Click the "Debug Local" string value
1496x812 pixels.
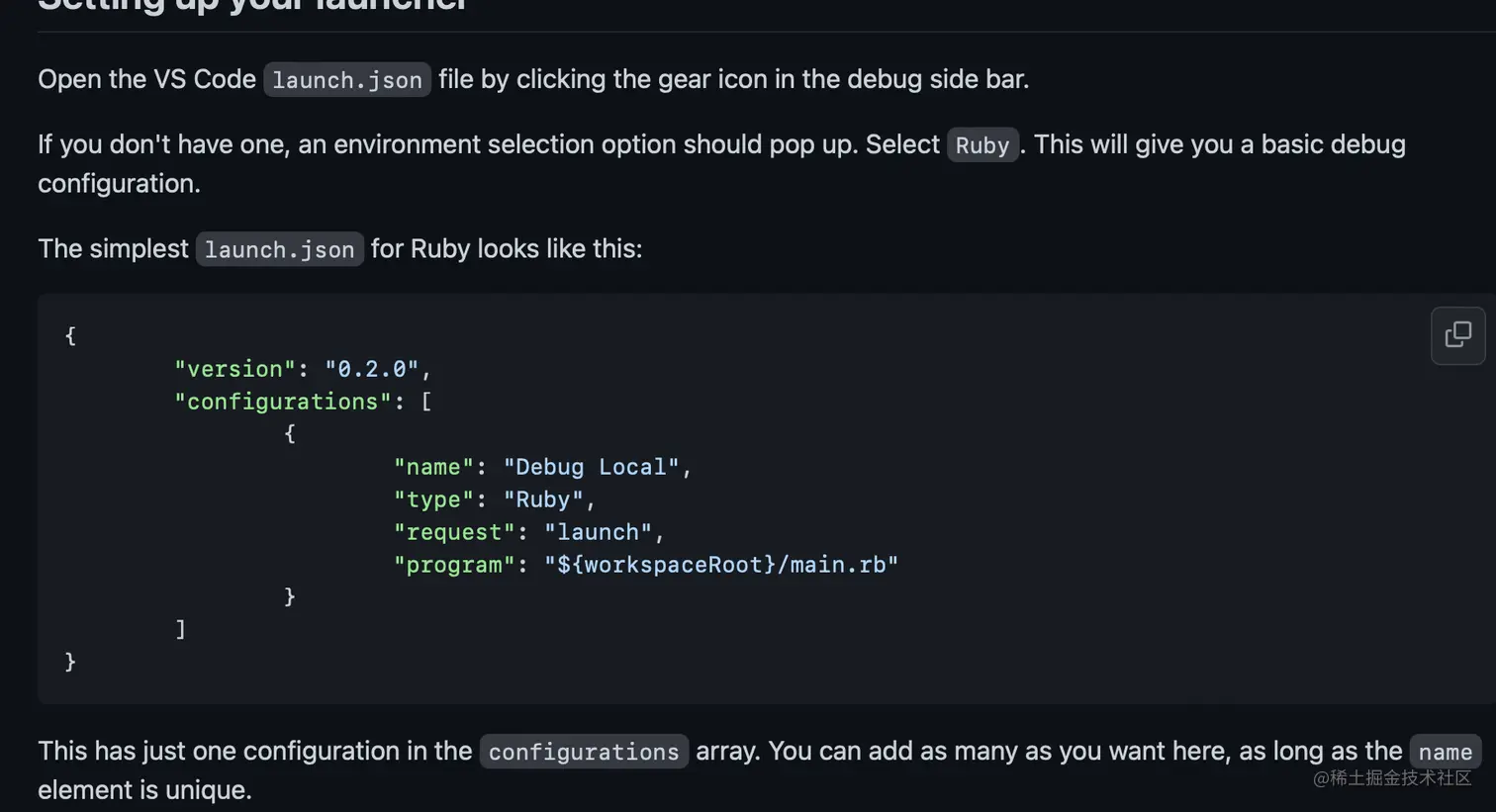[x=591, y=467]
